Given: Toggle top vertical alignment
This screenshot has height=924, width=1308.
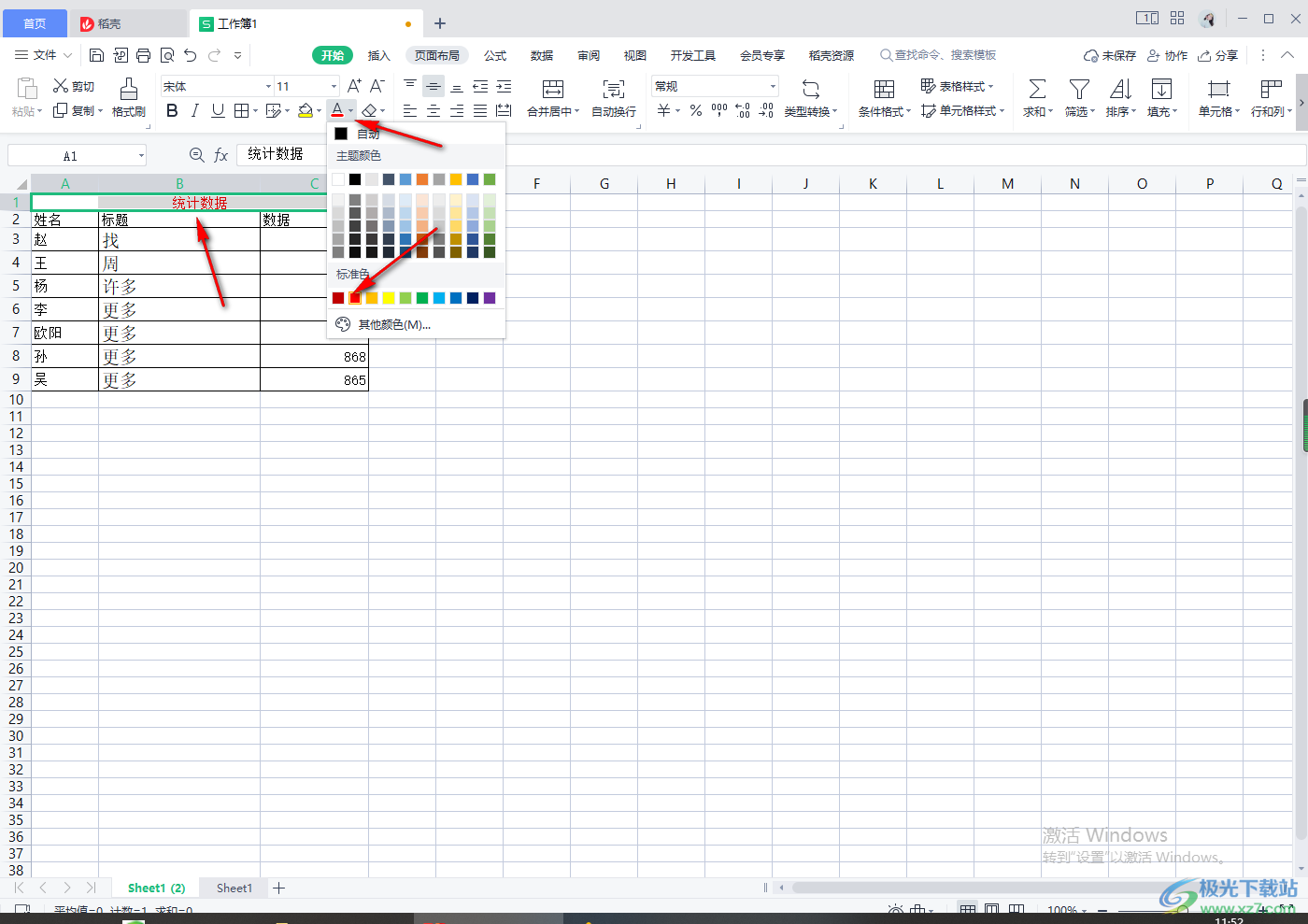Looking at the screenshot, I should [410, 86].
